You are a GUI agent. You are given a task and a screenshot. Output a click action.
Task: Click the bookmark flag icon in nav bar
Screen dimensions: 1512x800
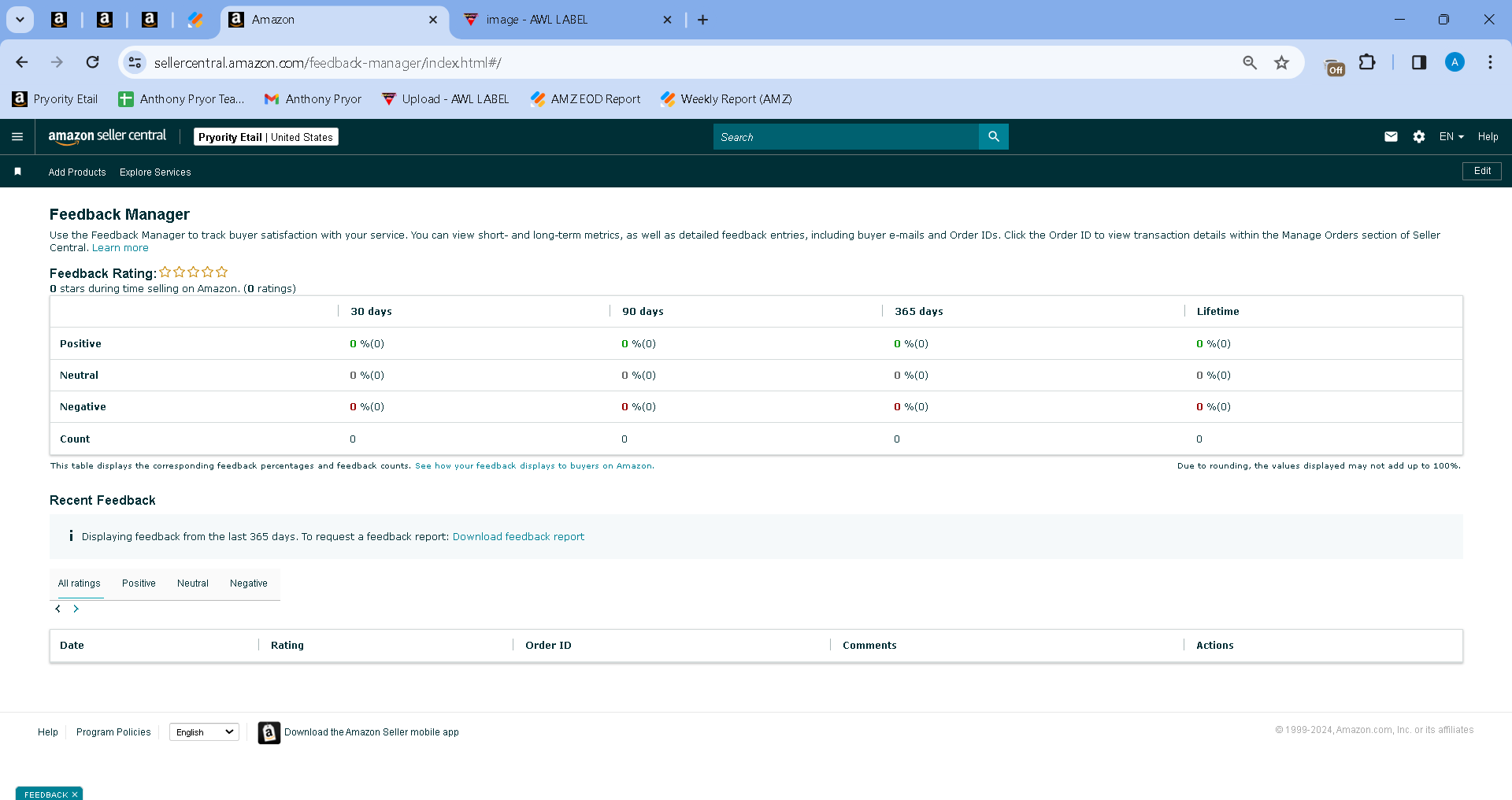(17, 172)
